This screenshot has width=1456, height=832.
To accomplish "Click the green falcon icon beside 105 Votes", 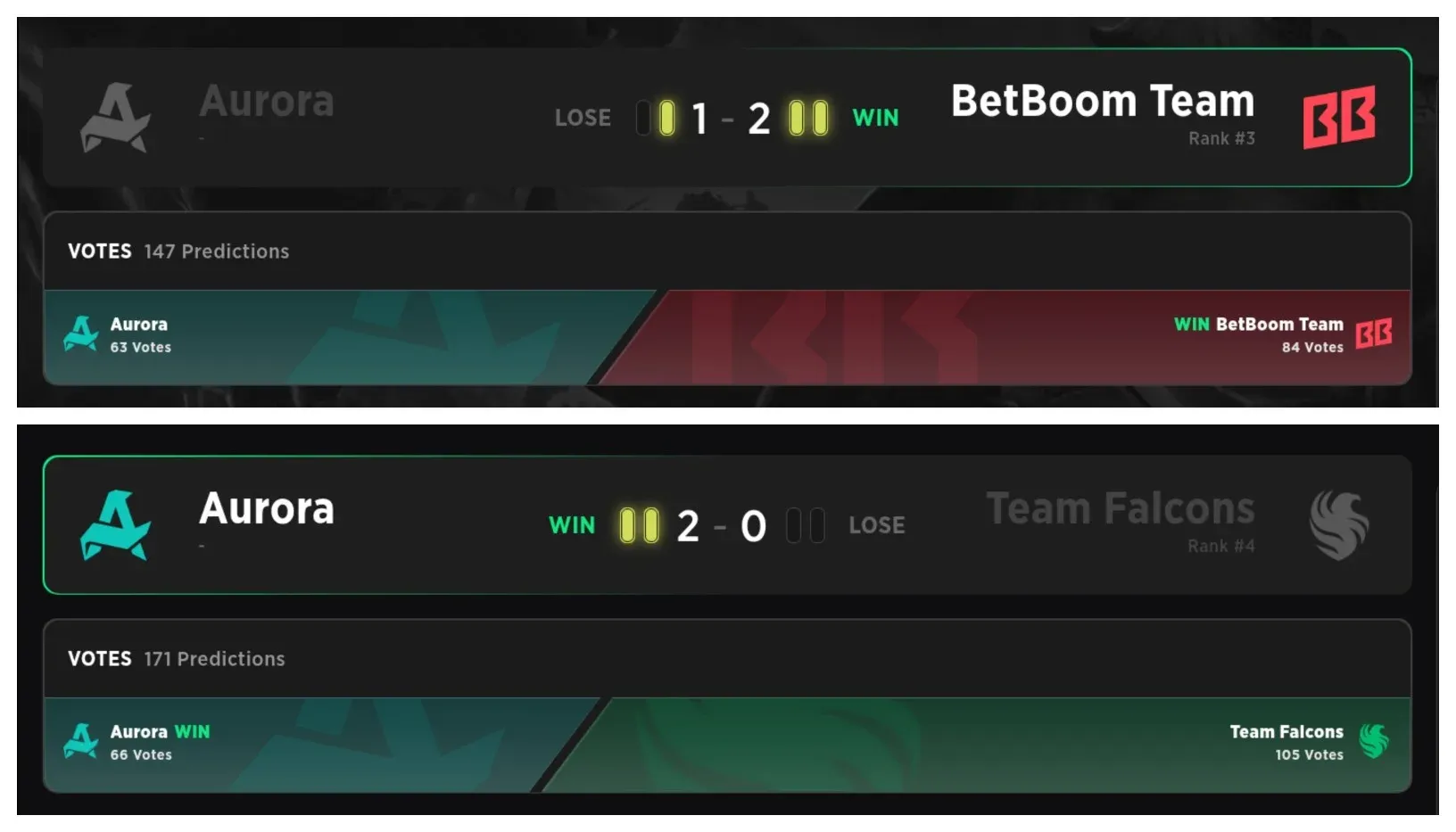I will (x=1375, y=742).
